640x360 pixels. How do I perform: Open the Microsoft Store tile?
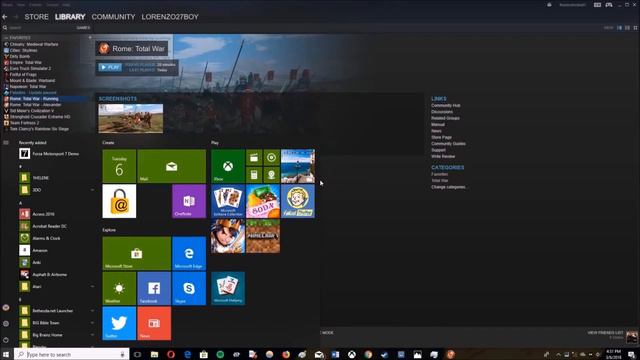point(136,253)
